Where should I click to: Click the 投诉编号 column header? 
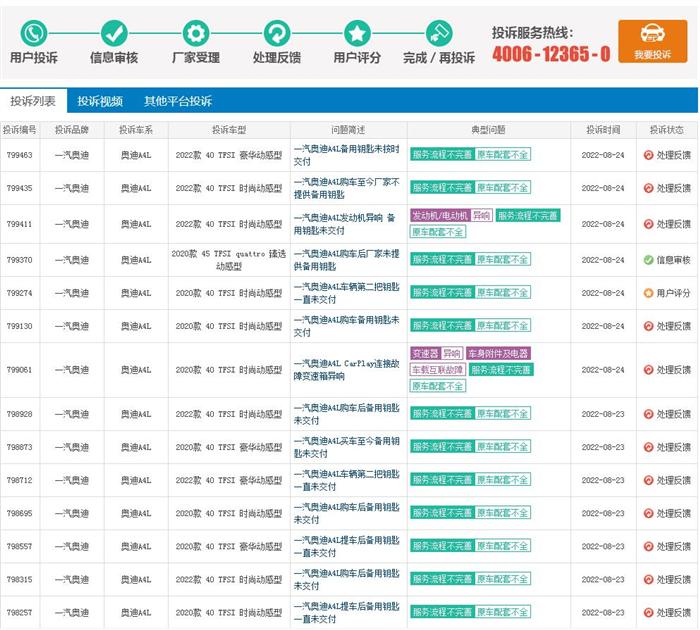(20, 130)
